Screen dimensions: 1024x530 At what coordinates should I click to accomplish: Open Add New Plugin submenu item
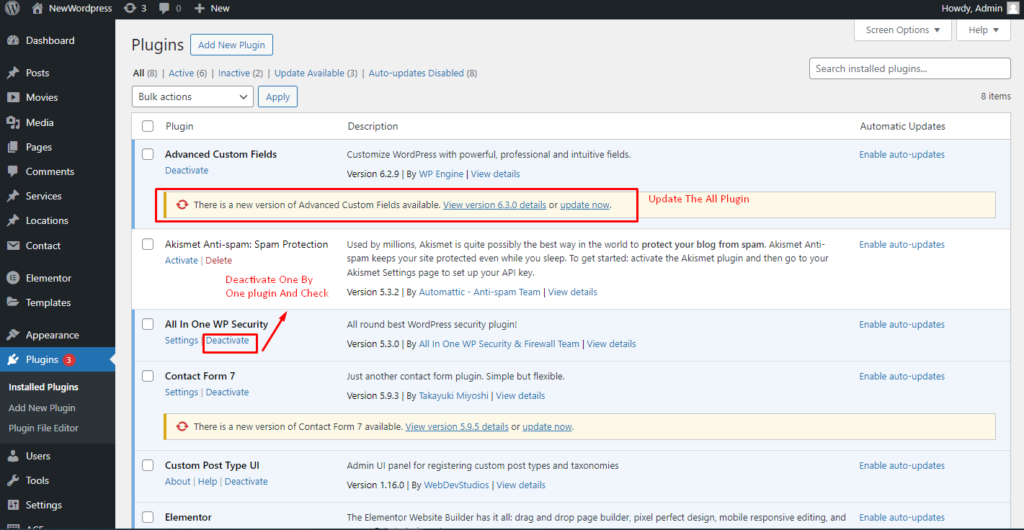[x=42, y=408]
